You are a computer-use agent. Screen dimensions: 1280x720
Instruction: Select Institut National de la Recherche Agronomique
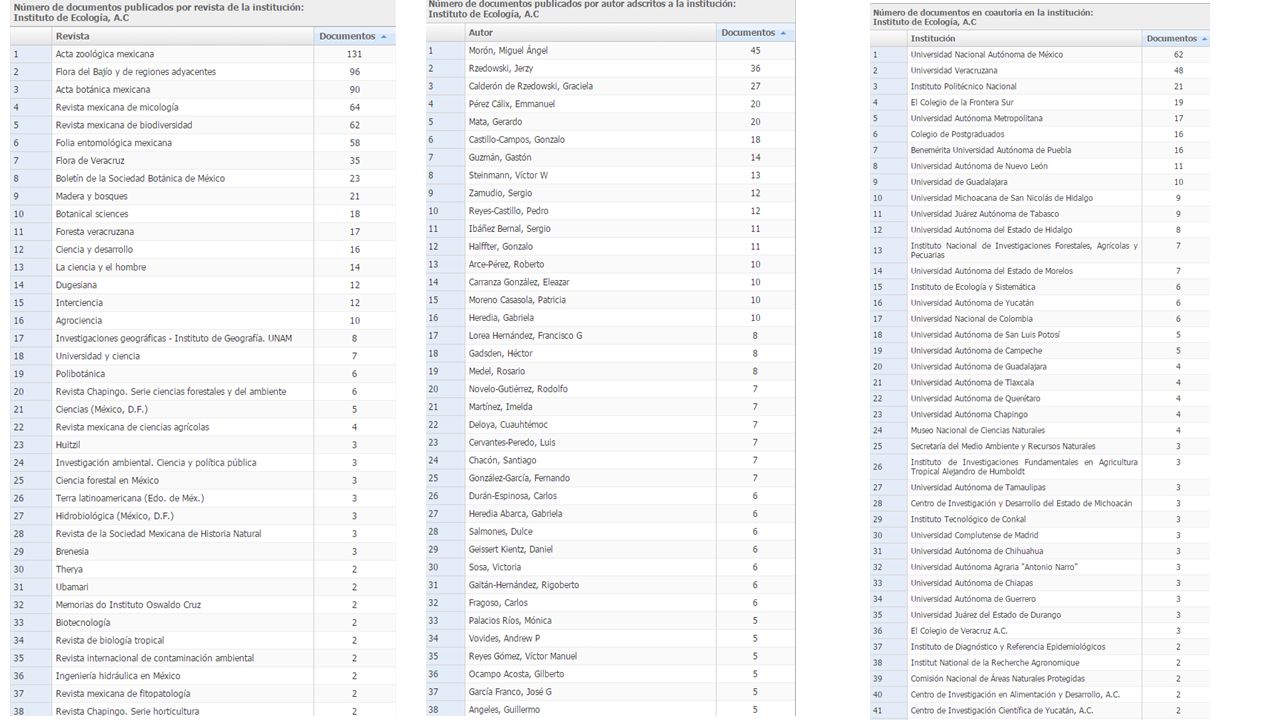pos(1040,664)
